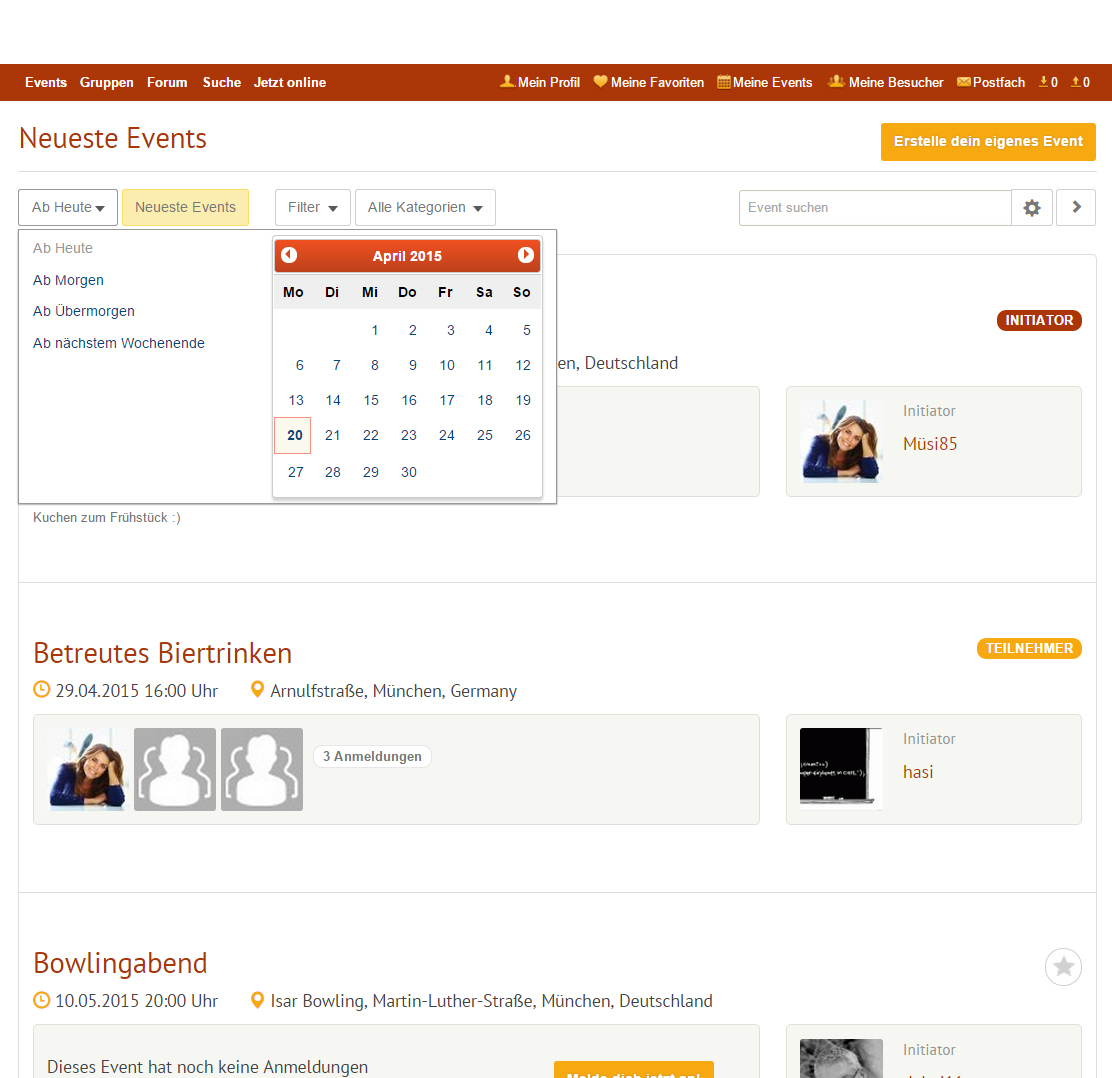Screen dimensions: 1112x1078
Task: Toggle the Neueste Events filter button
Action: (x=185, y=208)
